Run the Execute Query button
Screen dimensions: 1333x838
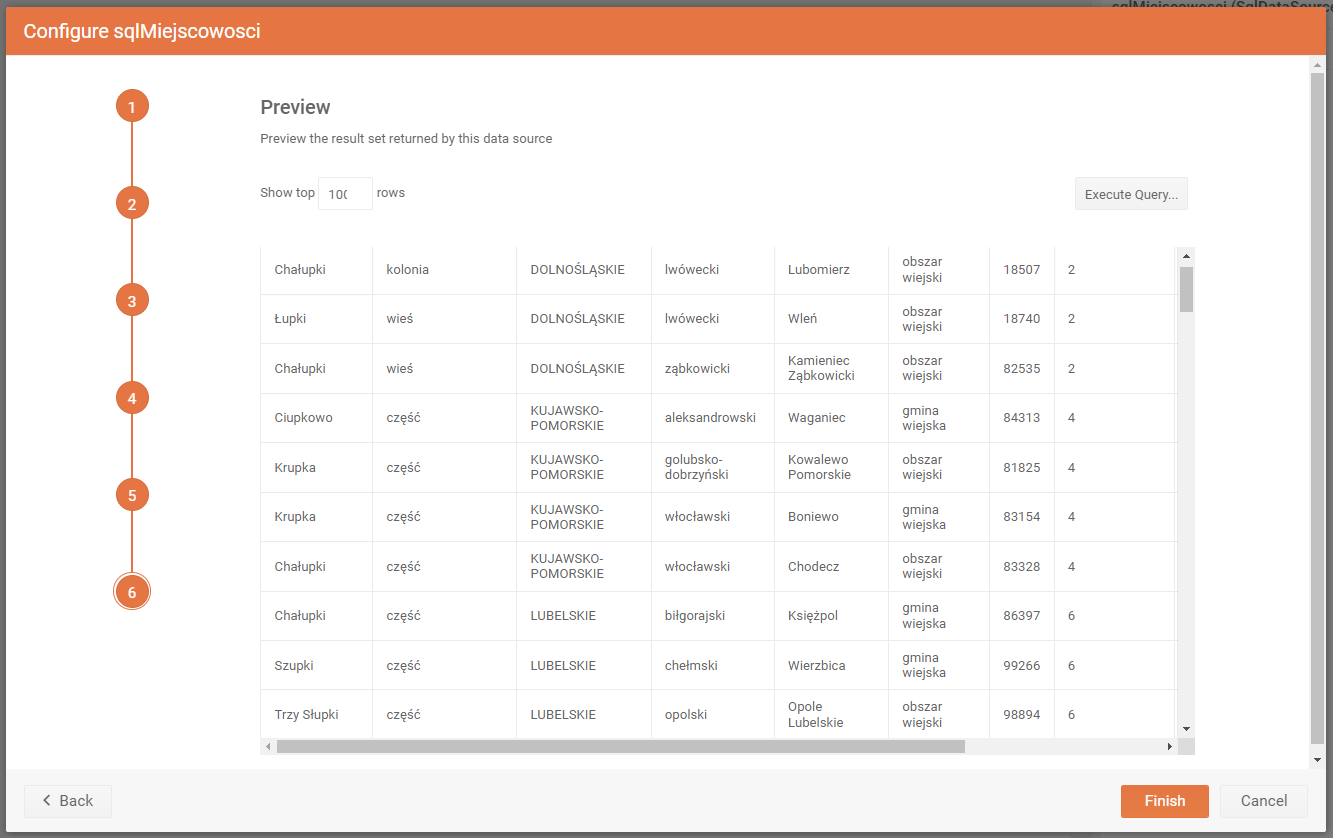click(x=1131, y=194)
